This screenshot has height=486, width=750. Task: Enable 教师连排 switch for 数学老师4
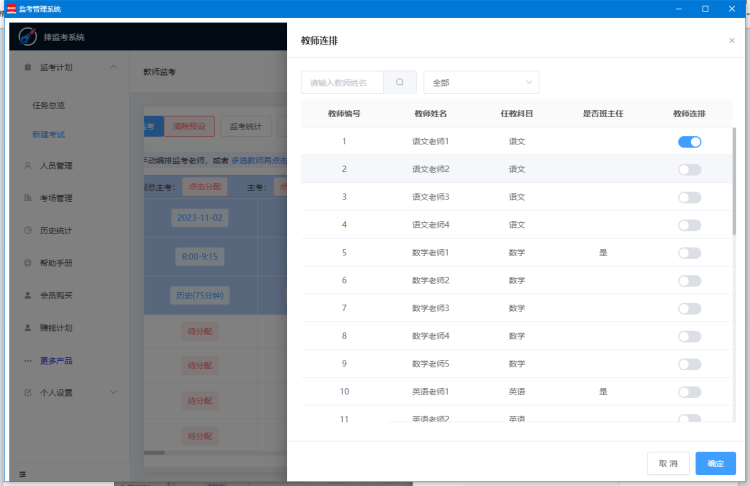689,336
